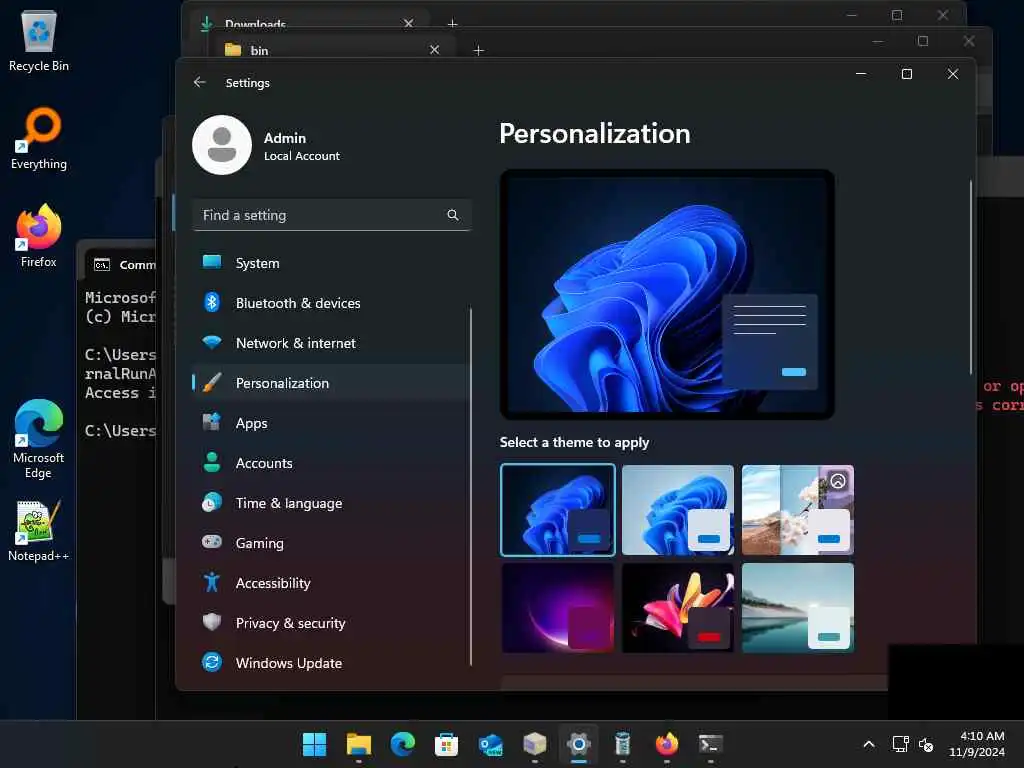1024x768 pixels.
Task: Open the Recycle Bin desktop icon
Action: pos(39,40)
